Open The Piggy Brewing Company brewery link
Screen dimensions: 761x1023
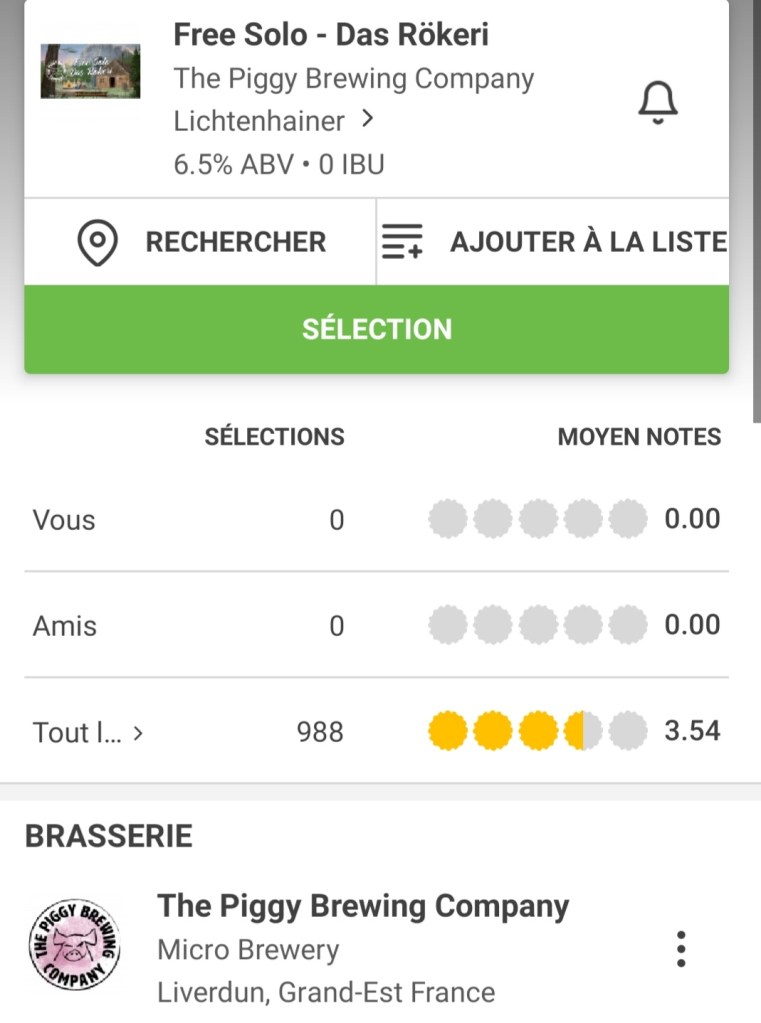click(363, 906)
